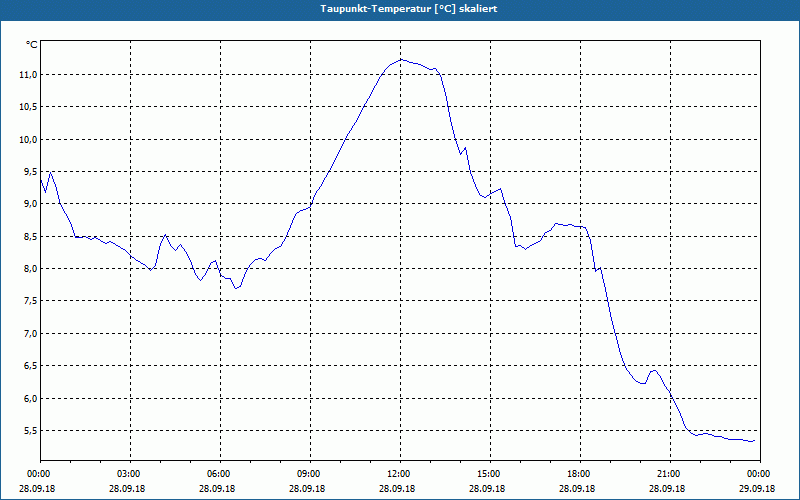Select the 6,5 y-axis label
800x500 pixels.
[x=30, y=366]
